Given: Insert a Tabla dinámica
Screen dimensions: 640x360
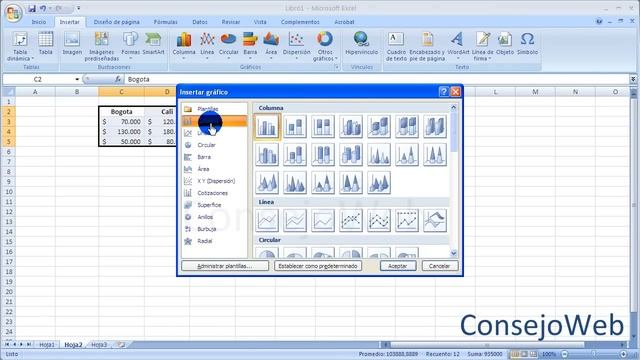Looking at the screenshot, I should click(x=20, y=47).
